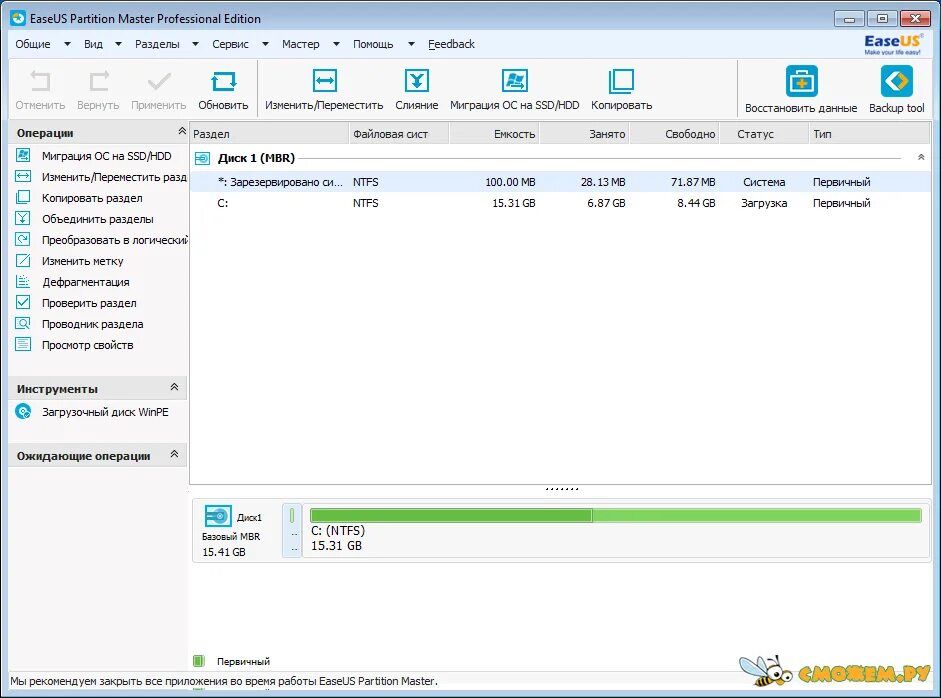The height and width of the screenshot is (698, 941).
Task: Open the Общие menu
Action: click(x=33, y=44)
